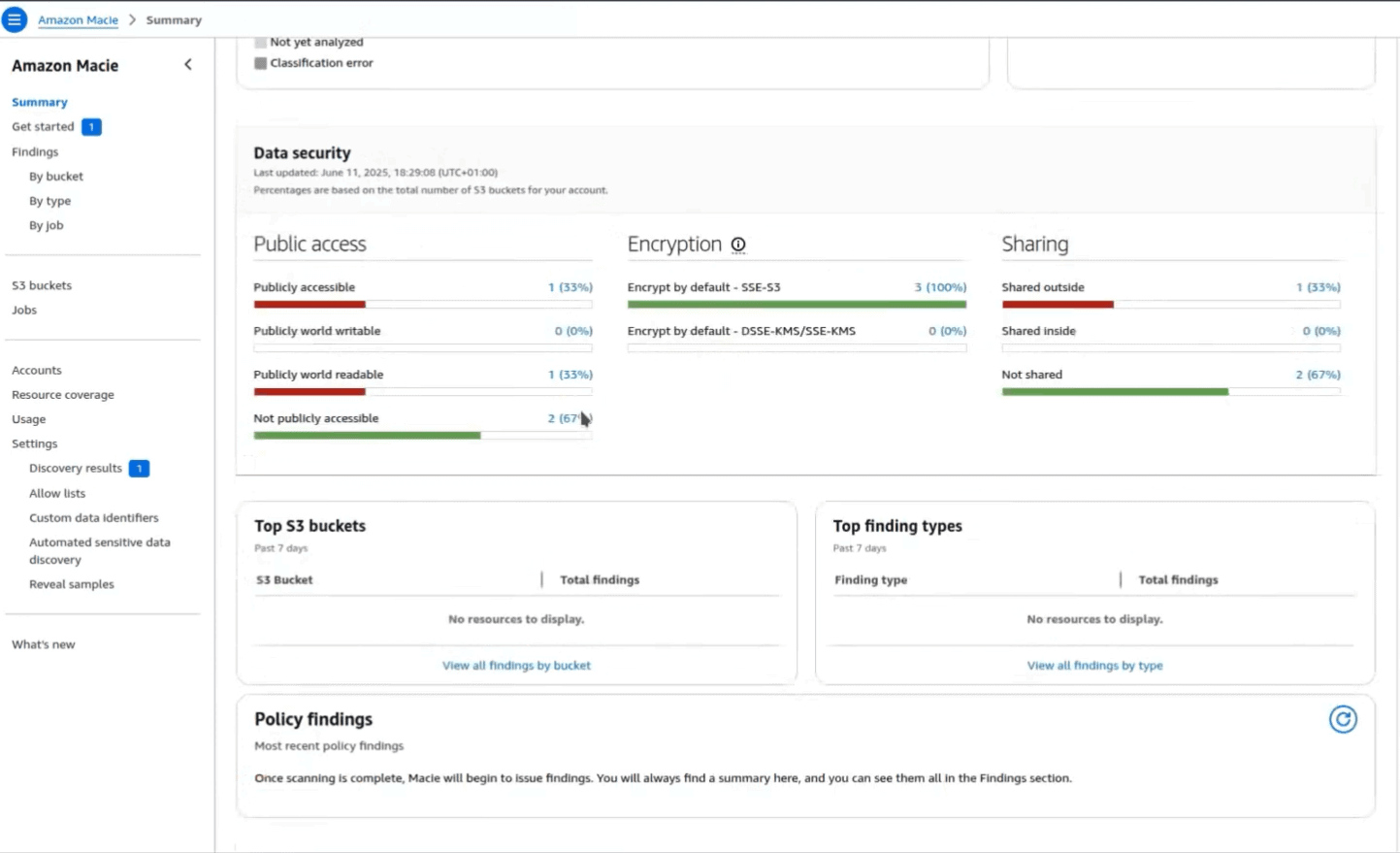Click Total findings header in Top S3 buckets
1400x853 pixels.
(x=600, y=580)
